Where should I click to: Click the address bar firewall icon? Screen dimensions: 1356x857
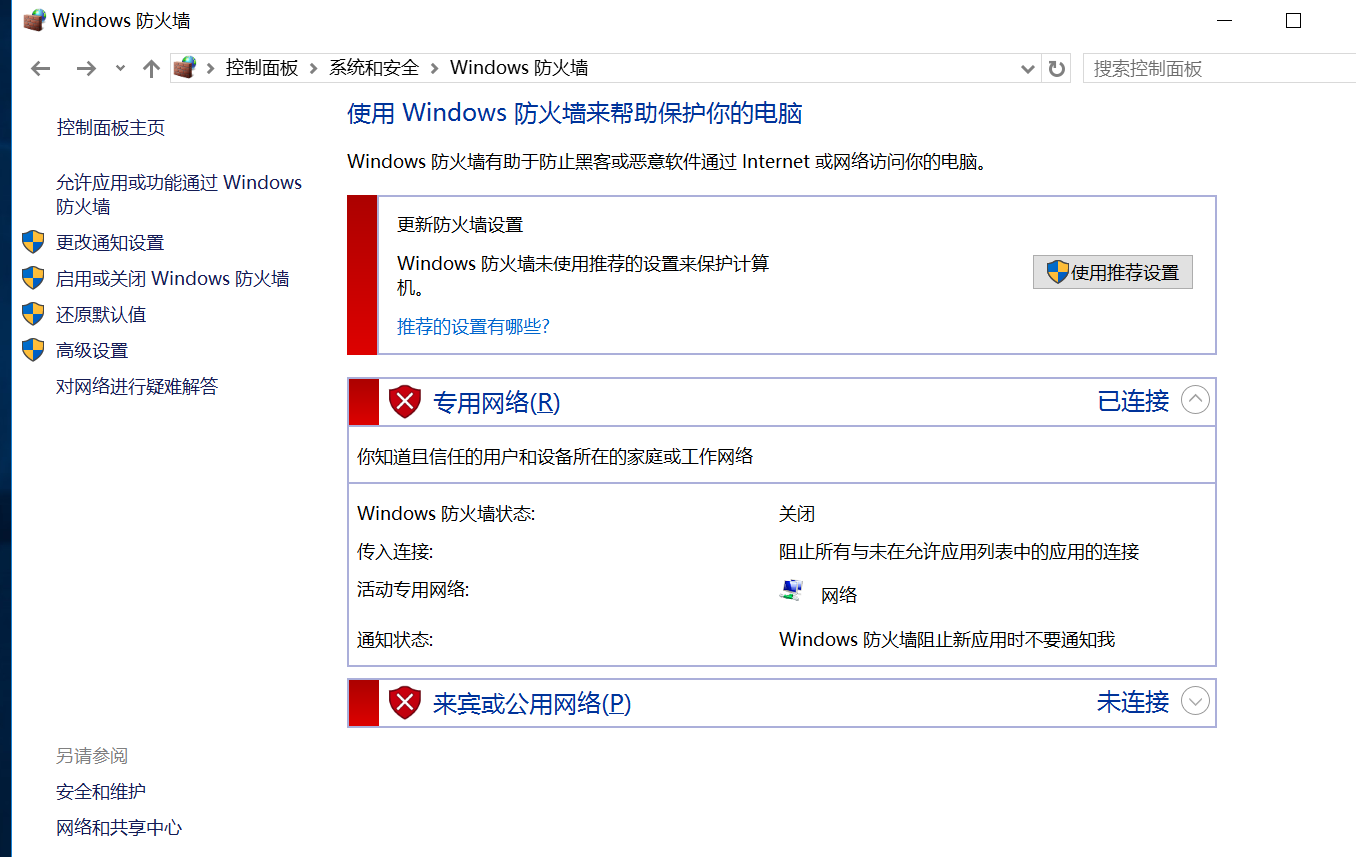[185, 67]
